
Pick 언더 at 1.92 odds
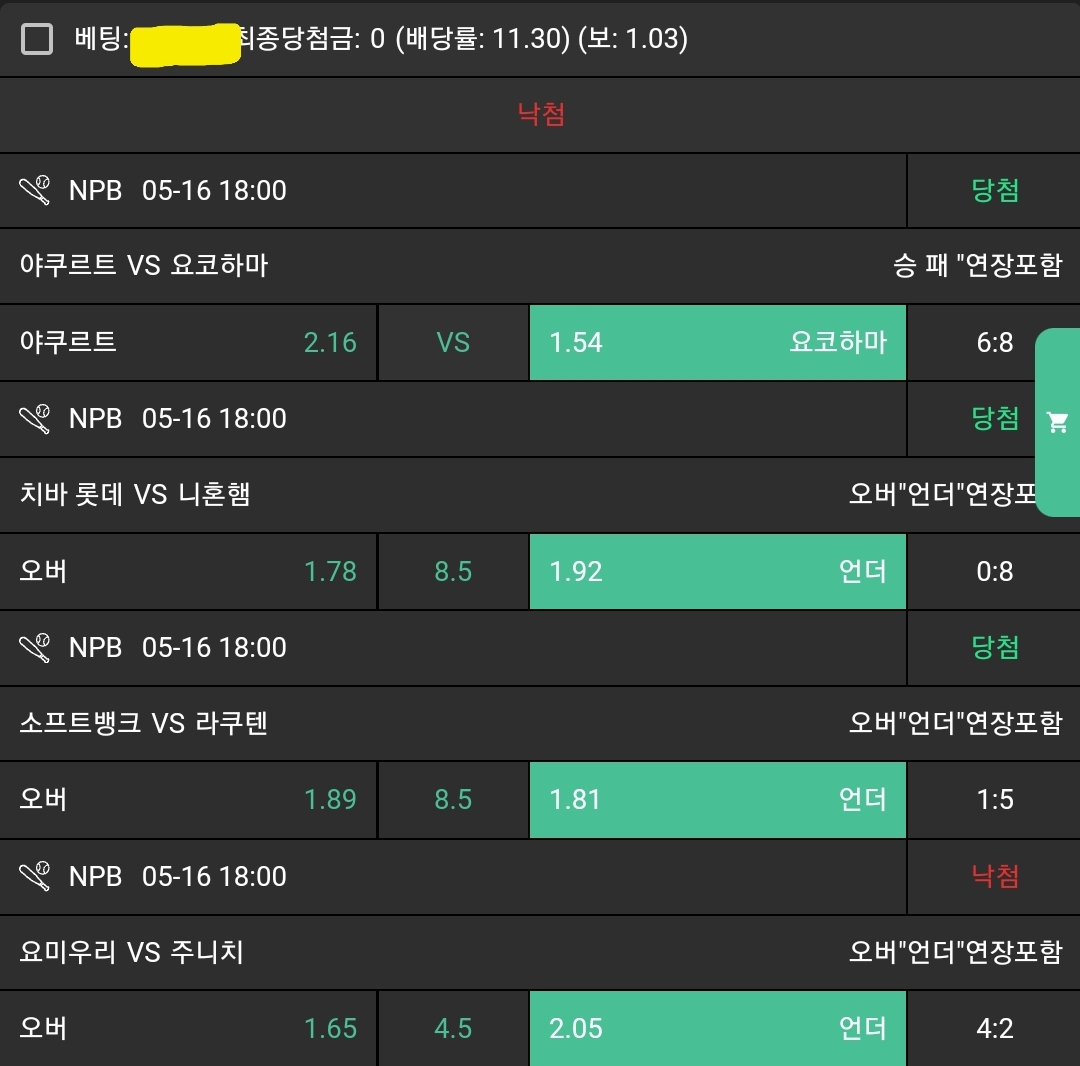[x=717, y=571]
